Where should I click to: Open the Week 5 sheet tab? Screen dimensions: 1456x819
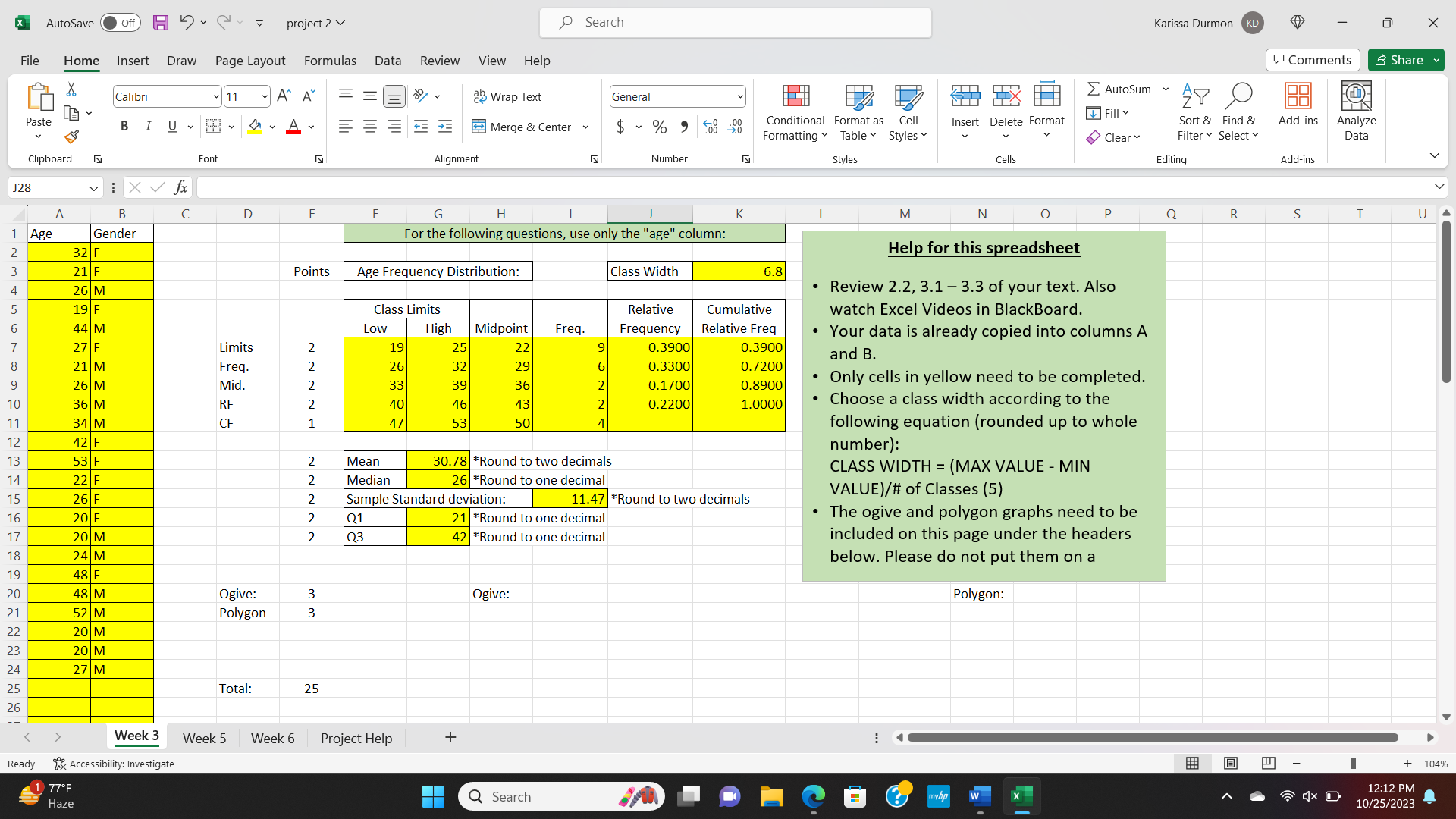(x=203, y=737)
